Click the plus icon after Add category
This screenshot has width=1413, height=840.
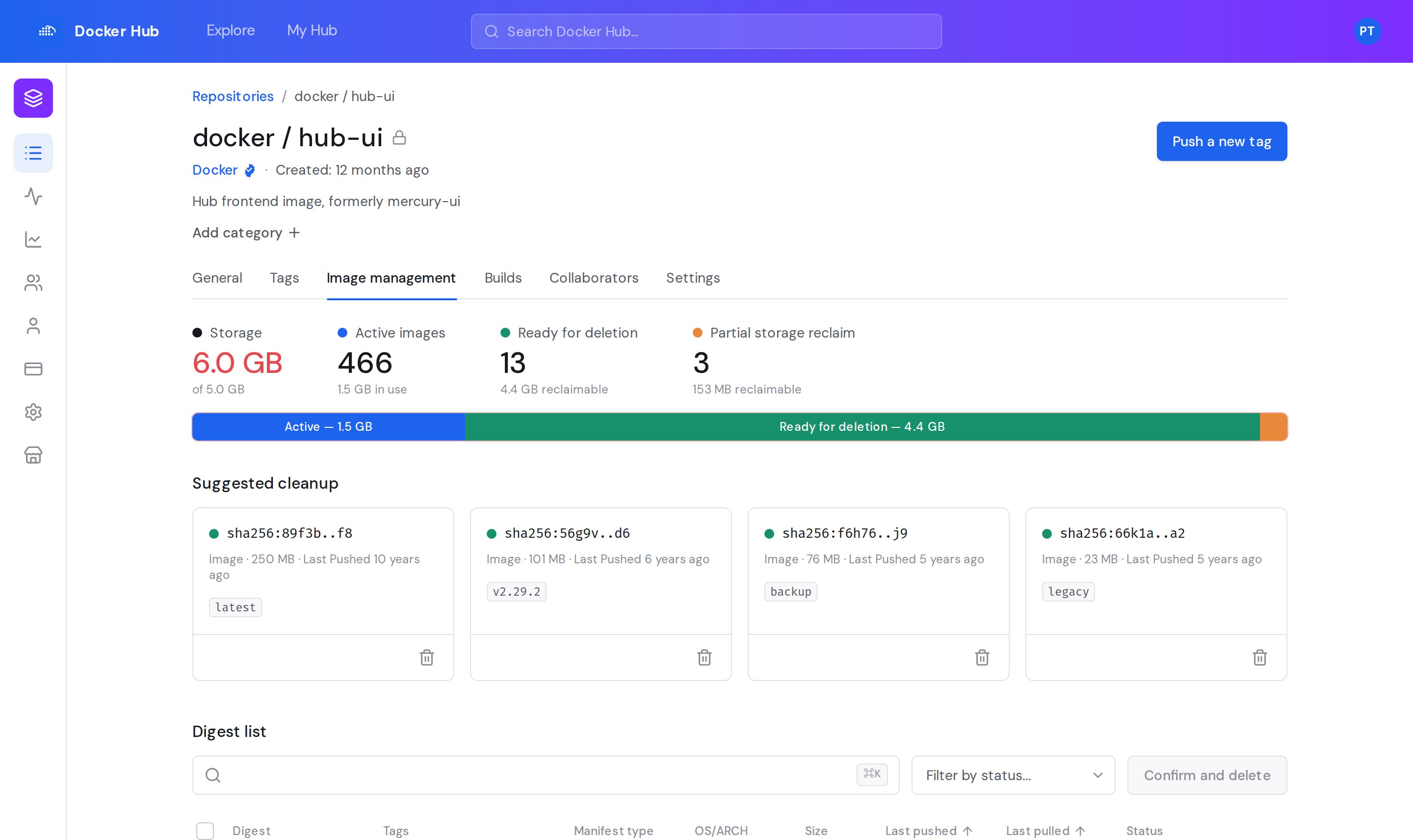coord(294,233)
